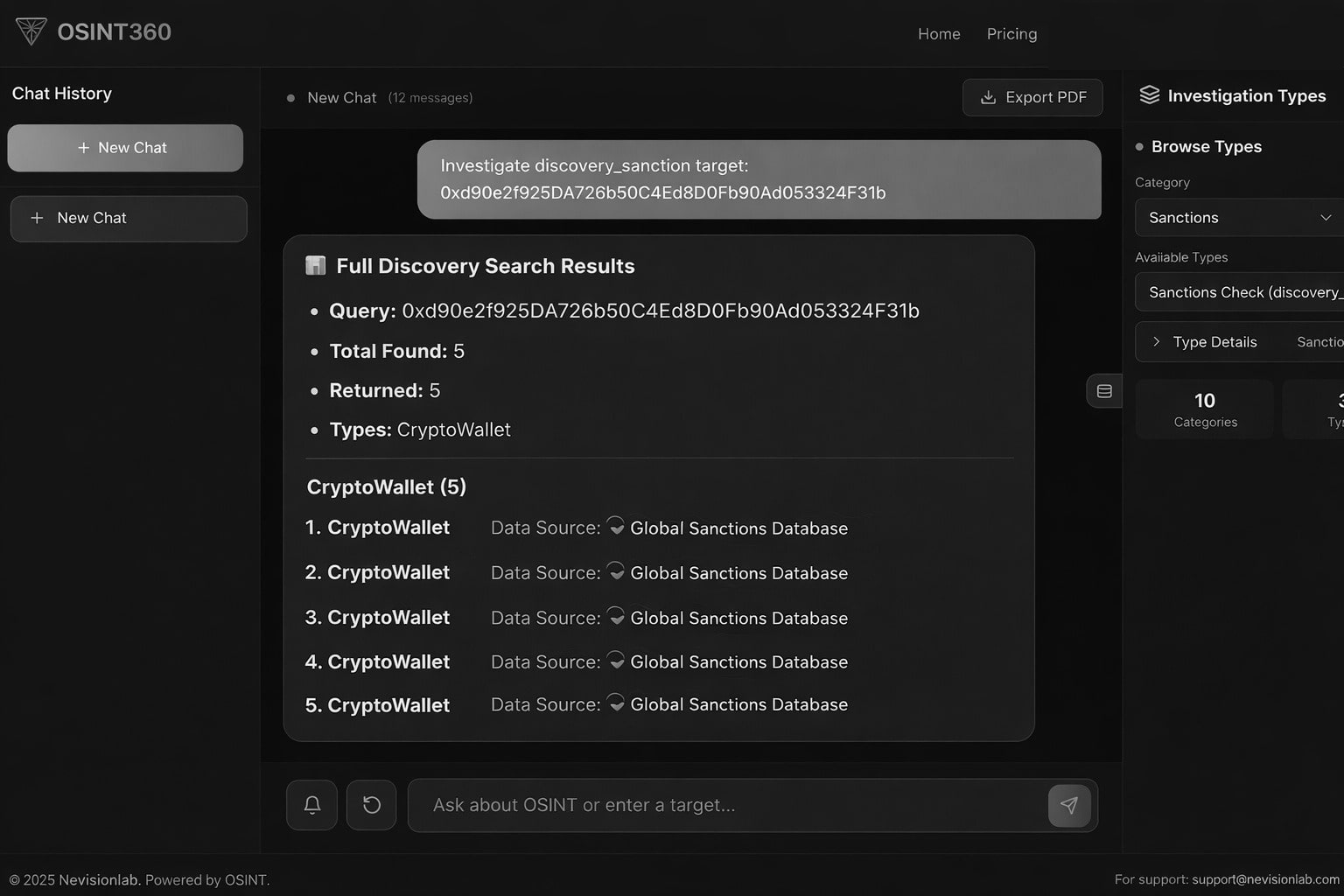Open the notification bell near chat input

pyautogui.click(x=311, y=805)
